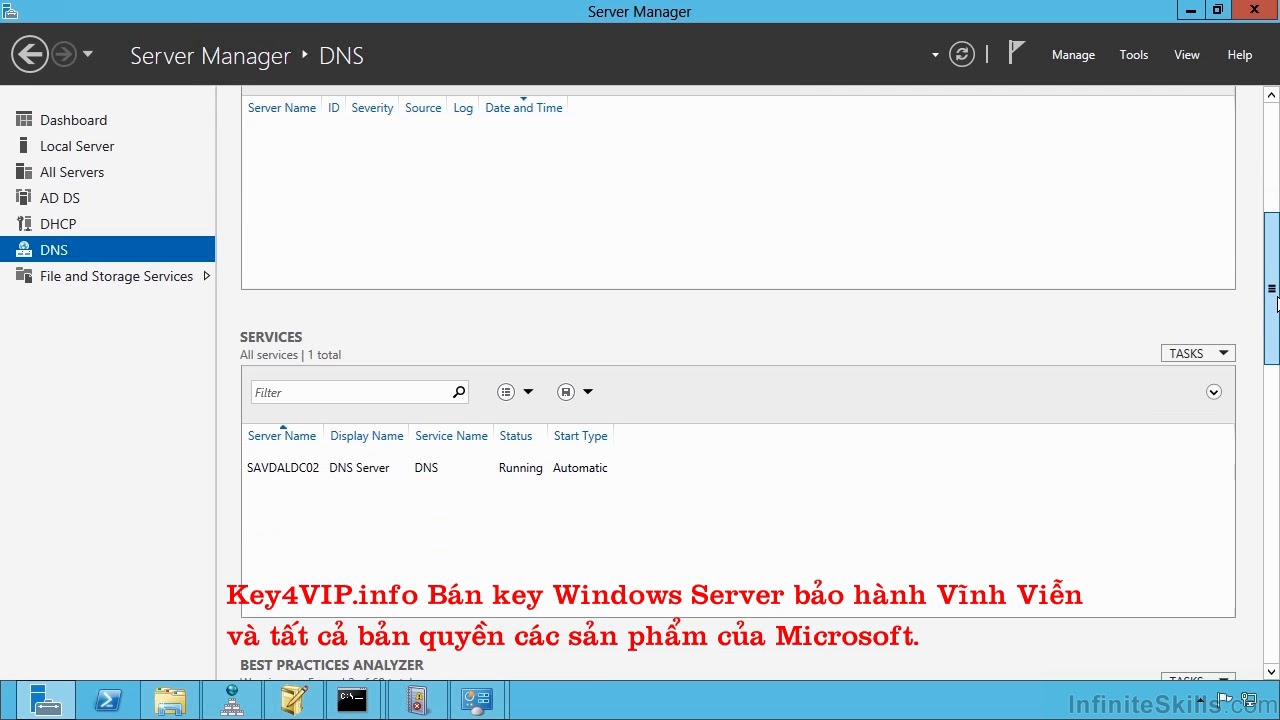Click the Running status cell

(521, 468)
